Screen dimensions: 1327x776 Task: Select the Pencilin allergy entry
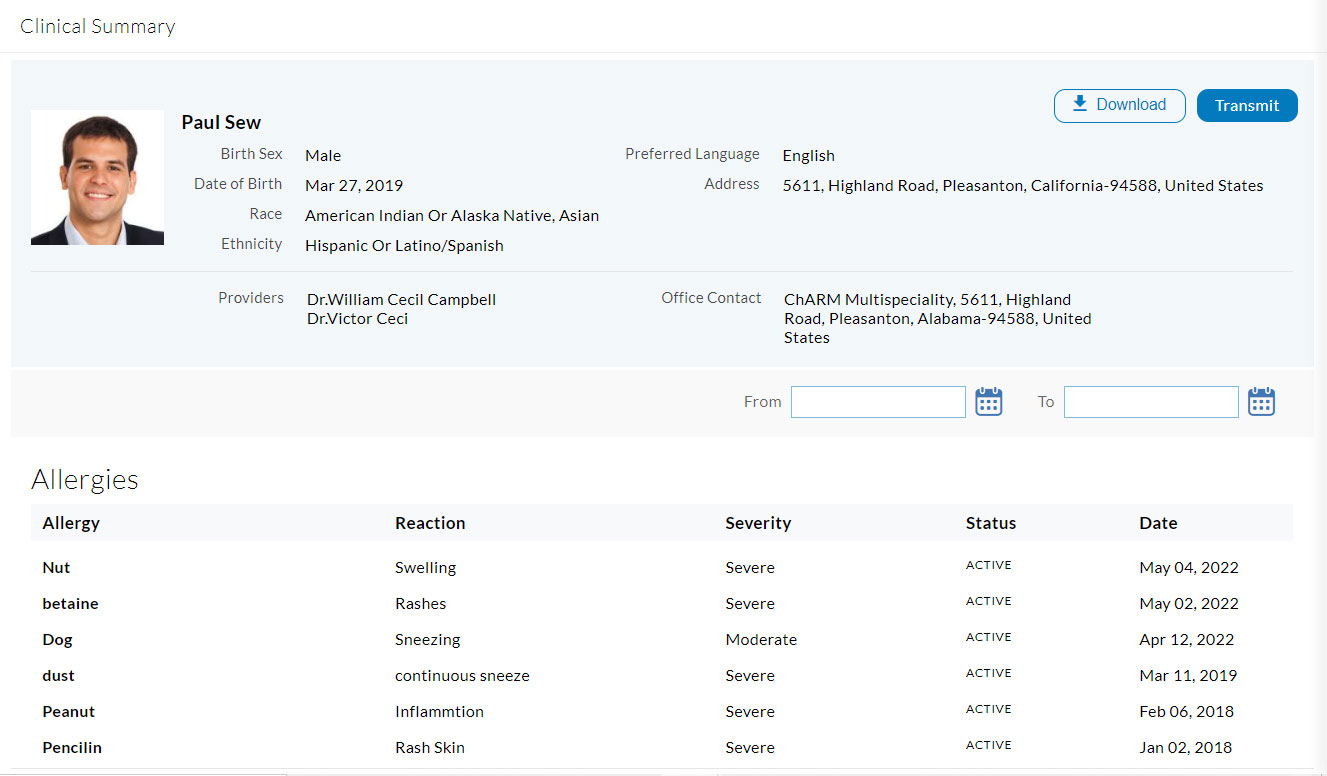point(72,748)
